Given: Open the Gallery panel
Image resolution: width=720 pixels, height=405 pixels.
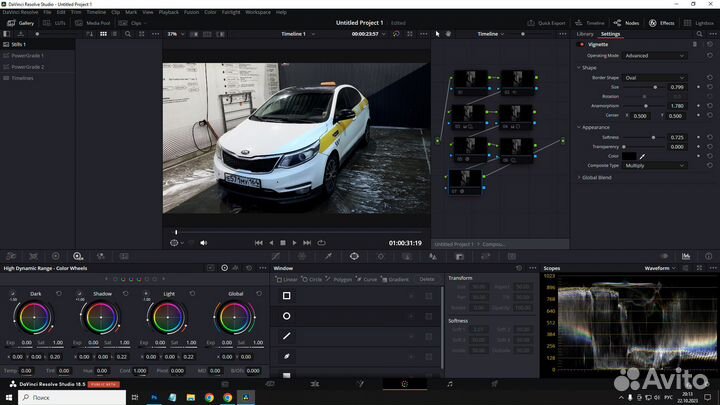Looking at the screenshot, I should pos(20,22).
